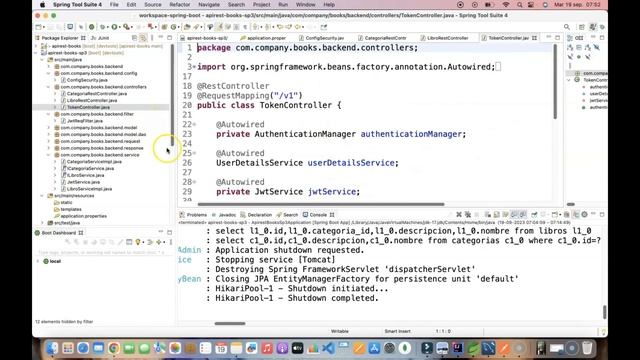Click the Apple menu icon
The width and height of the screenshot is (640, 360).
(42, 4)
